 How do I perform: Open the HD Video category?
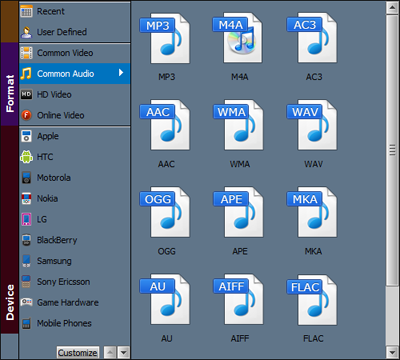tap(75, 95)
